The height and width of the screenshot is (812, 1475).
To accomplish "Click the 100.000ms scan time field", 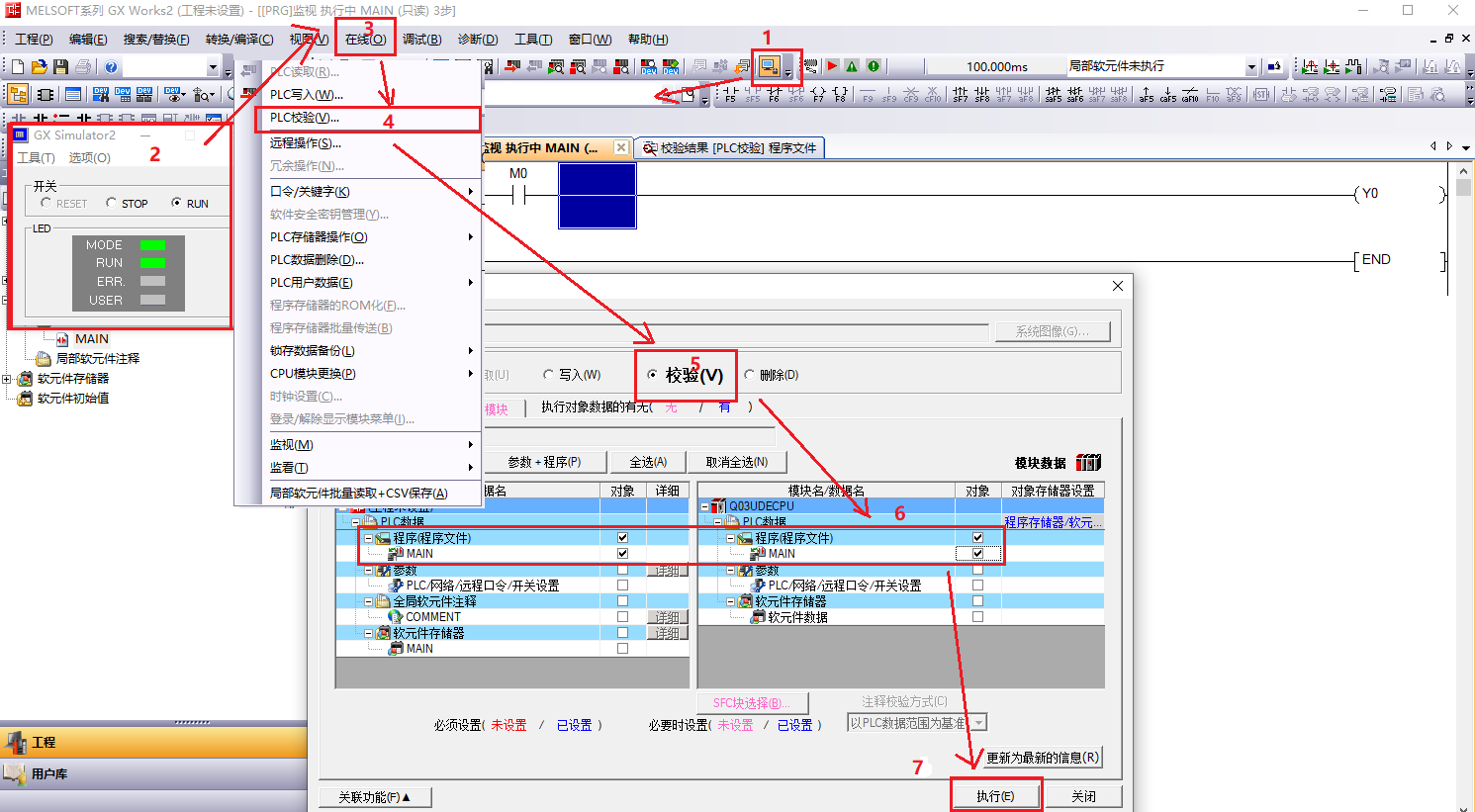I will [x=996, y=67].
